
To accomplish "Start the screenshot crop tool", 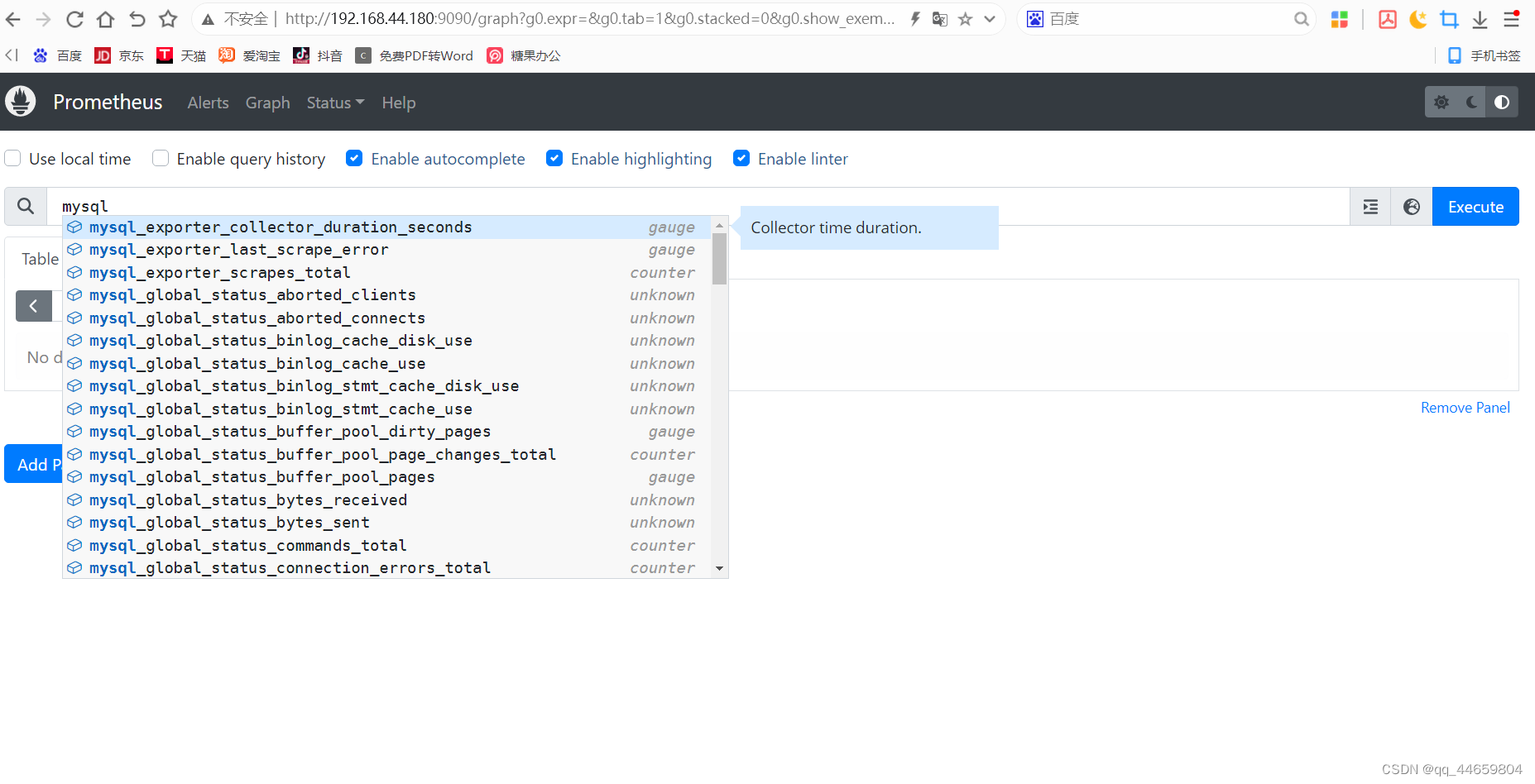I will click(1449, 19).
